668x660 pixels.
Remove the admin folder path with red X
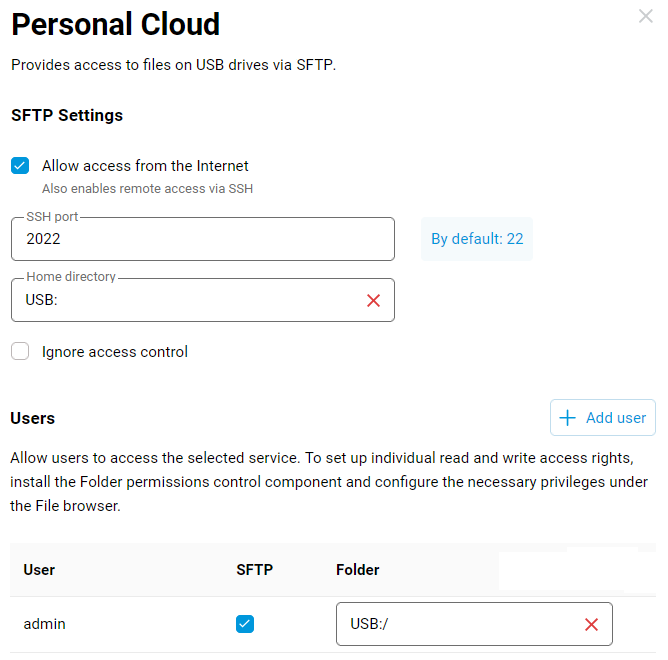click(591, 624)
